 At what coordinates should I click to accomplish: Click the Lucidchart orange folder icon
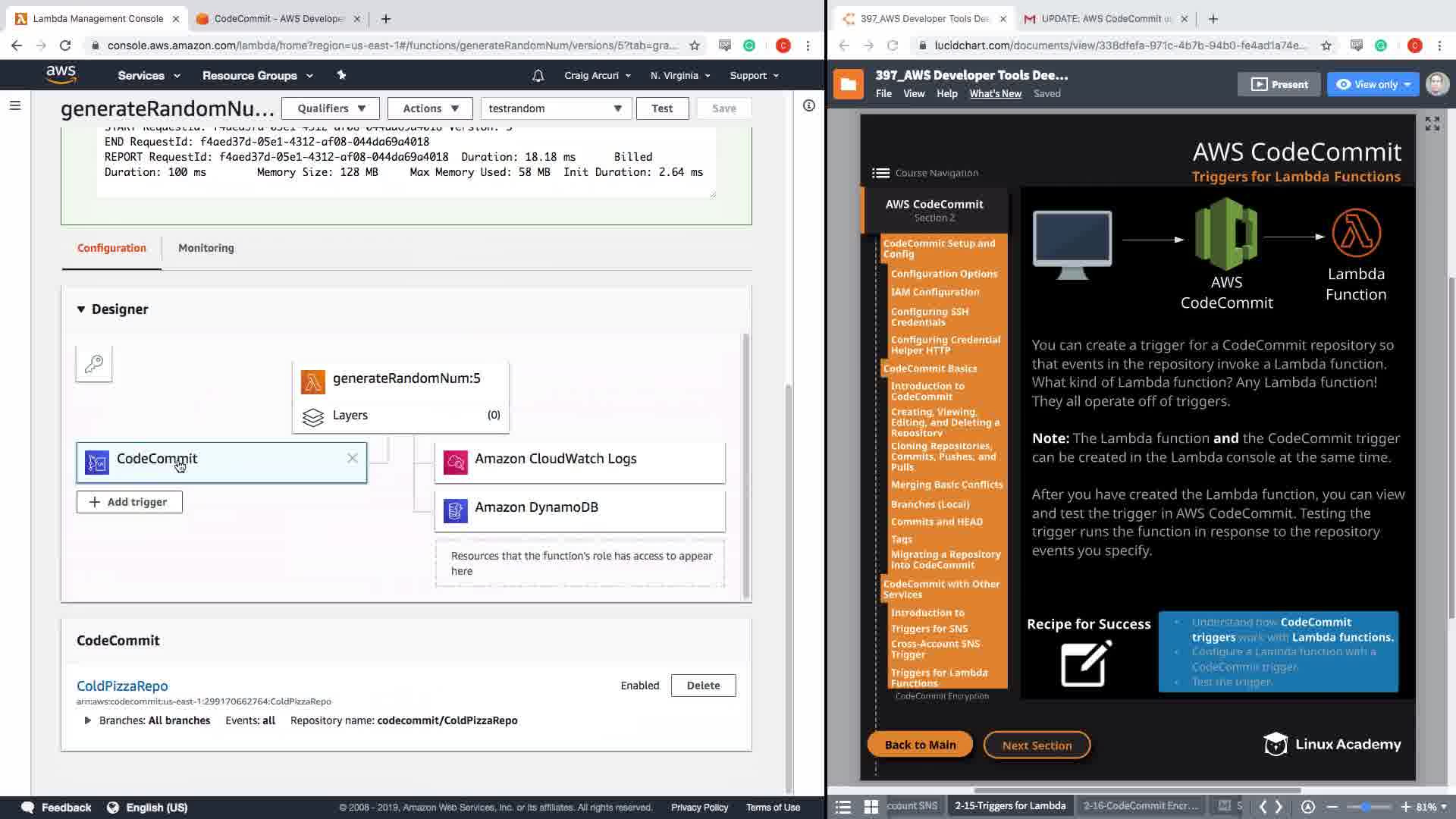pyautogui.click(x=848, y=84)
